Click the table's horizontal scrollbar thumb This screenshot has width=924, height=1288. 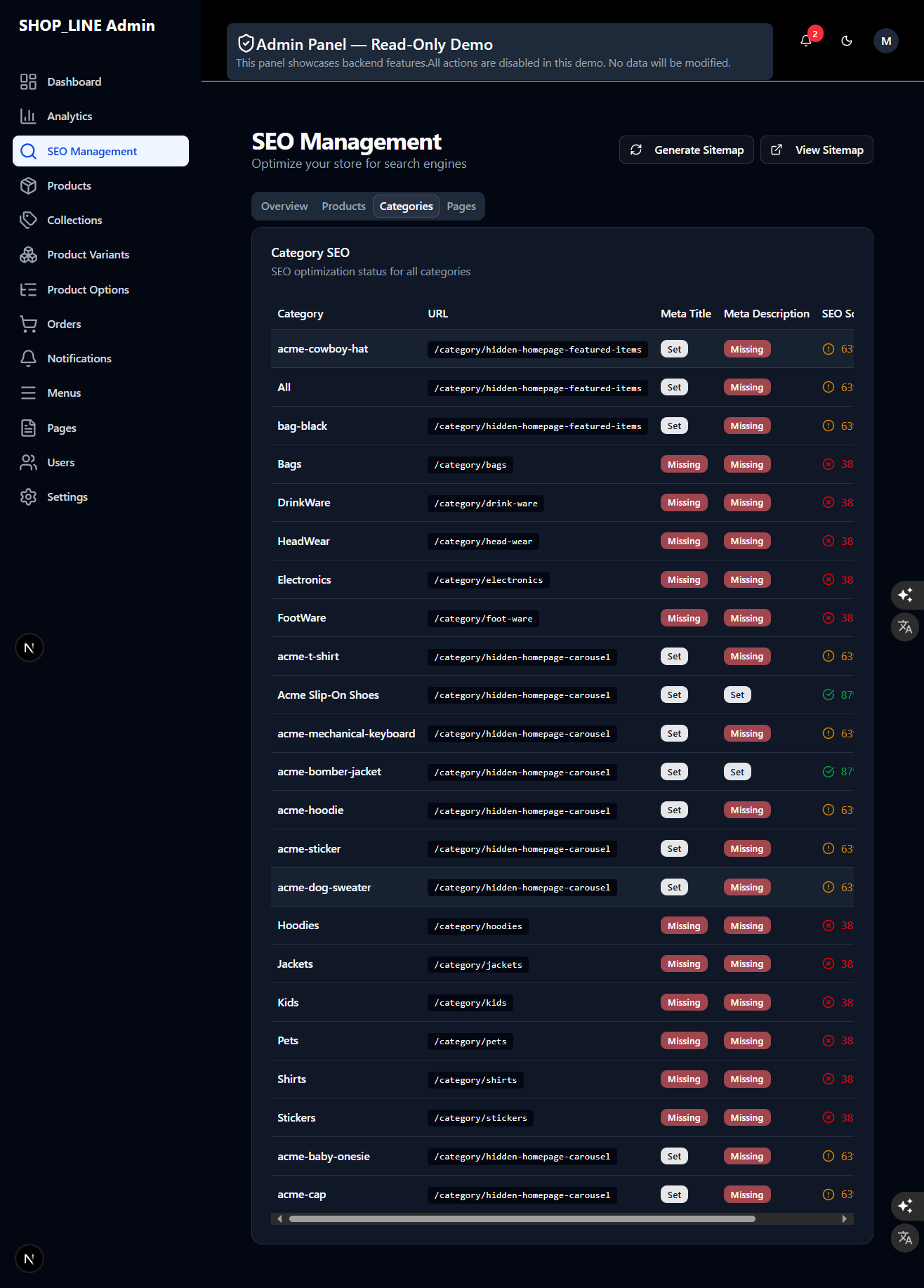click(522, 1219)
